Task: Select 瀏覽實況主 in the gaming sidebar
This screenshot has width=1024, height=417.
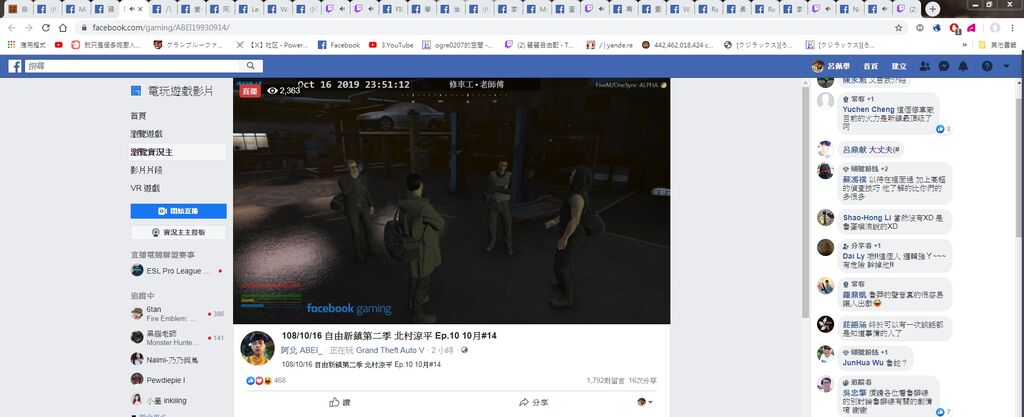Action: [178, 152]
